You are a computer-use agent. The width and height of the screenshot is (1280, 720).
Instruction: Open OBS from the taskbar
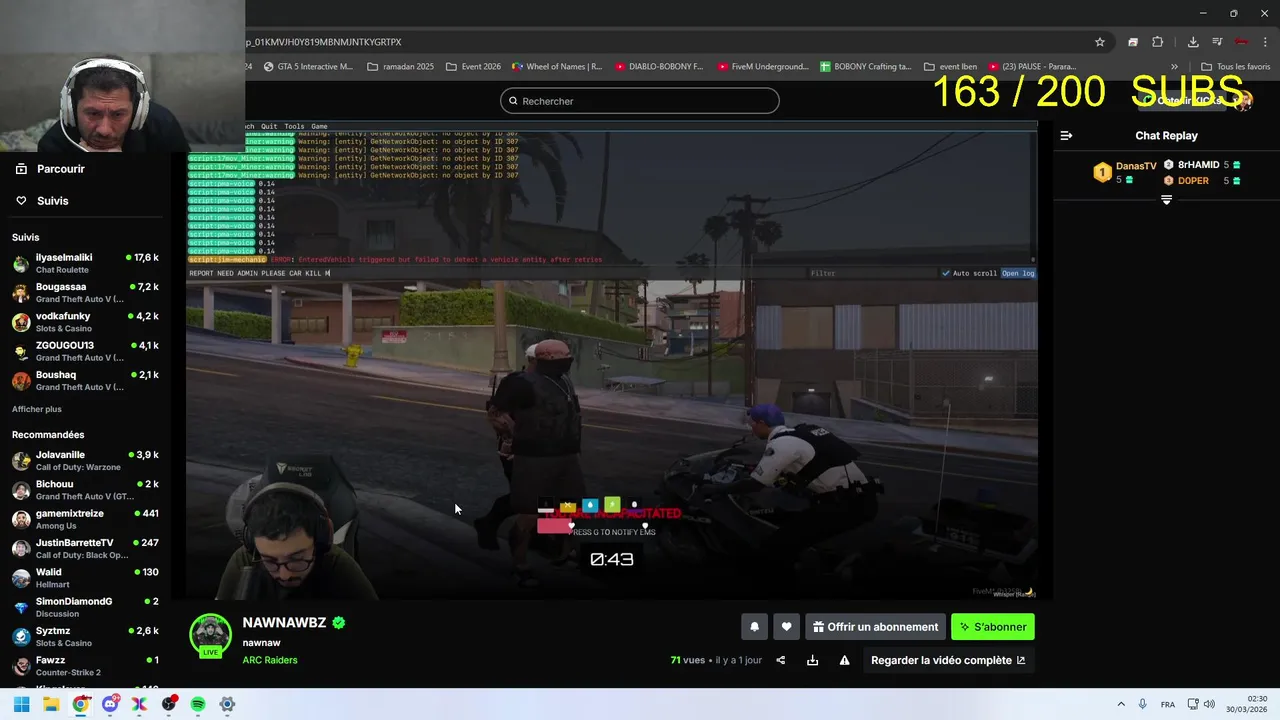169,704
